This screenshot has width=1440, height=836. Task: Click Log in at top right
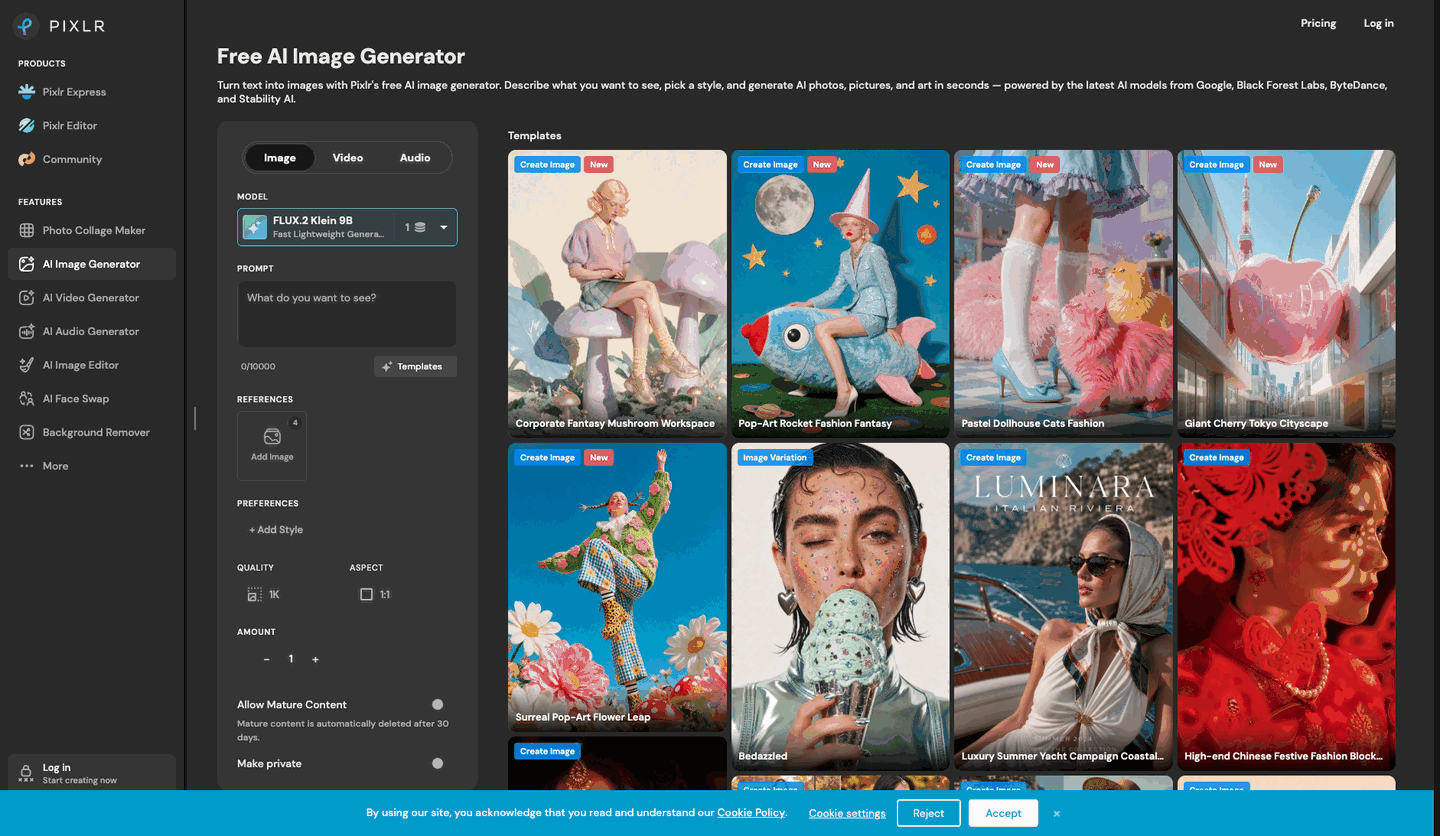point(1378,23)
